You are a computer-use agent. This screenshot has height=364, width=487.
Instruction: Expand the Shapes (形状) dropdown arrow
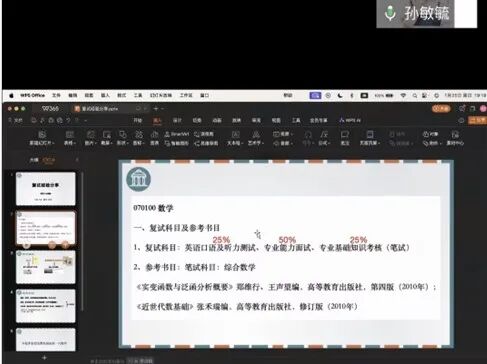click(128, 143)
